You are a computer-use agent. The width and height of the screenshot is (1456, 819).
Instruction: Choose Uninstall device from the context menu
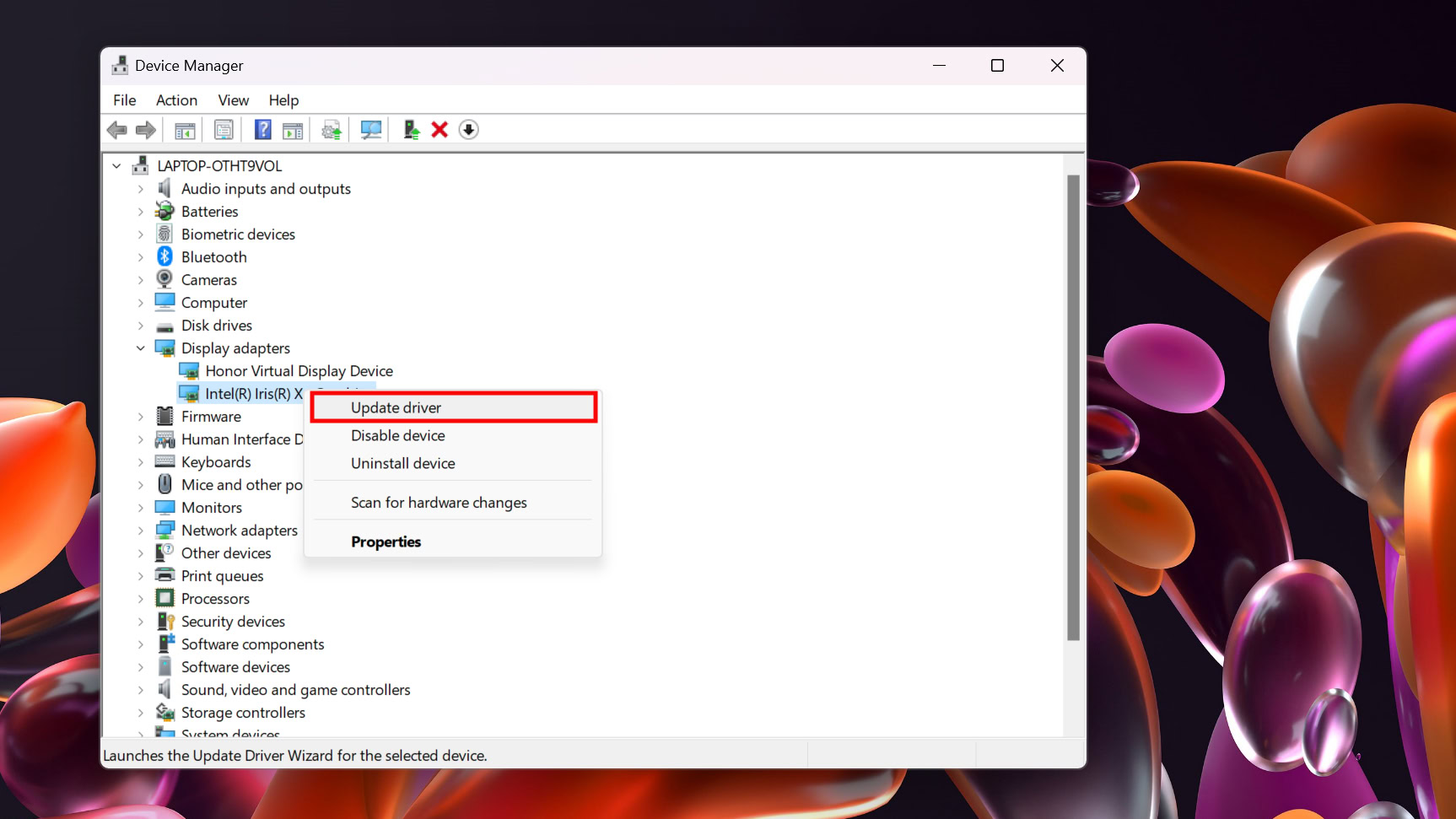pyautogui.click(x=454, y=463)
